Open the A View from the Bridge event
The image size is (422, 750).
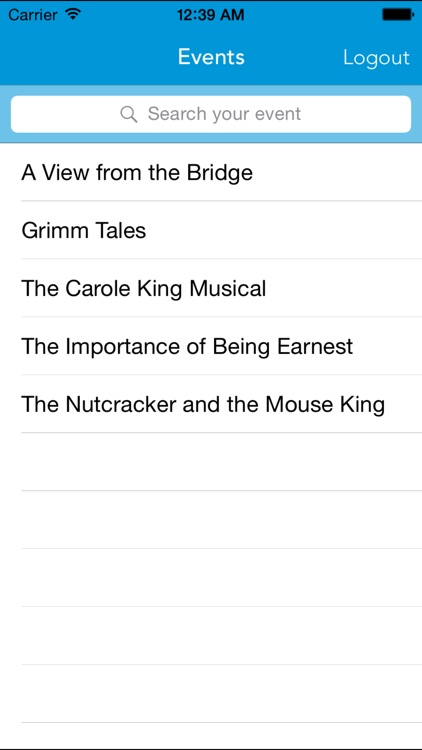point(211,172)
